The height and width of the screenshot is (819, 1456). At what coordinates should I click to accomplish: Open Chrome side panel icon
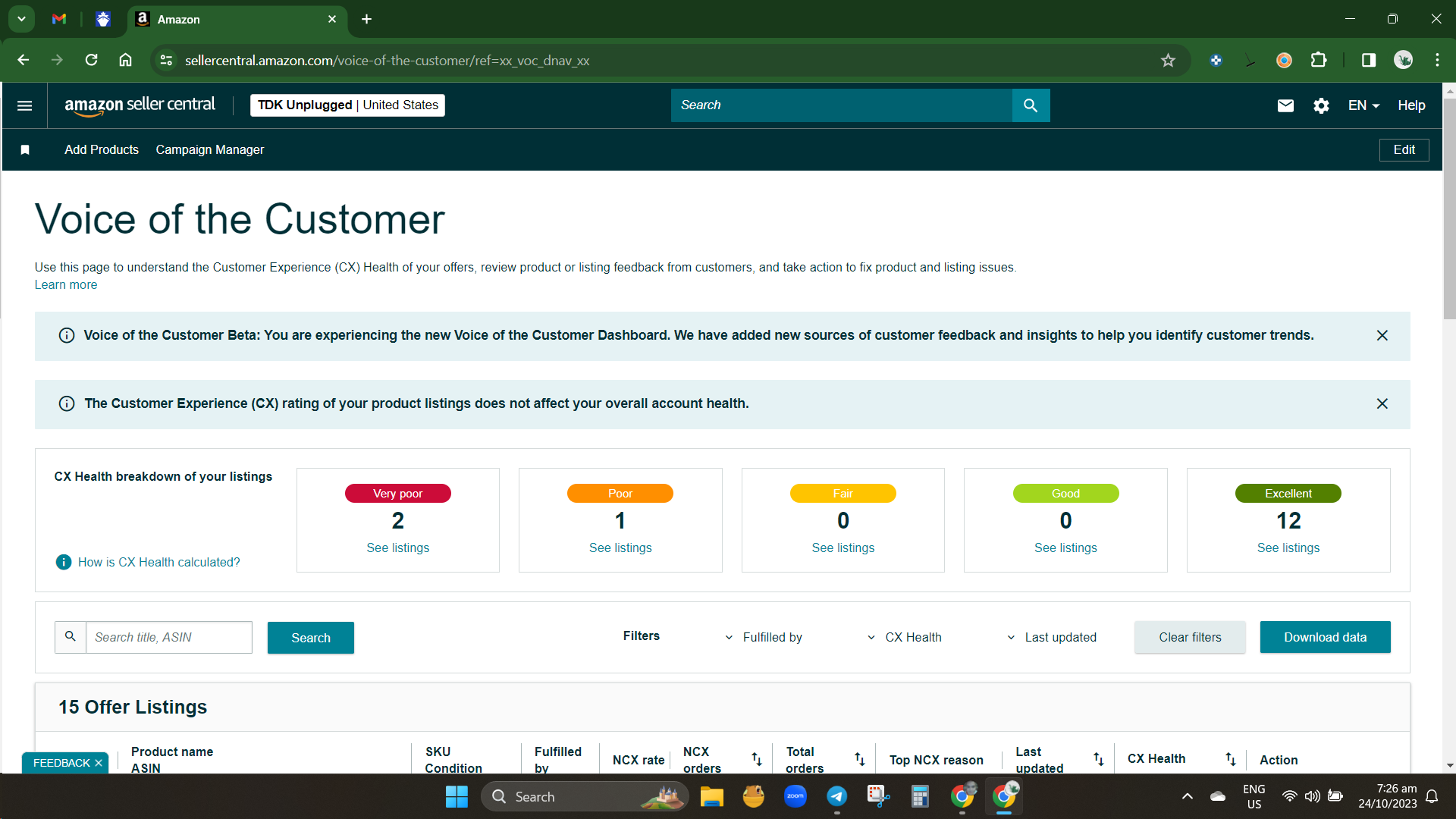(1369, 60)
